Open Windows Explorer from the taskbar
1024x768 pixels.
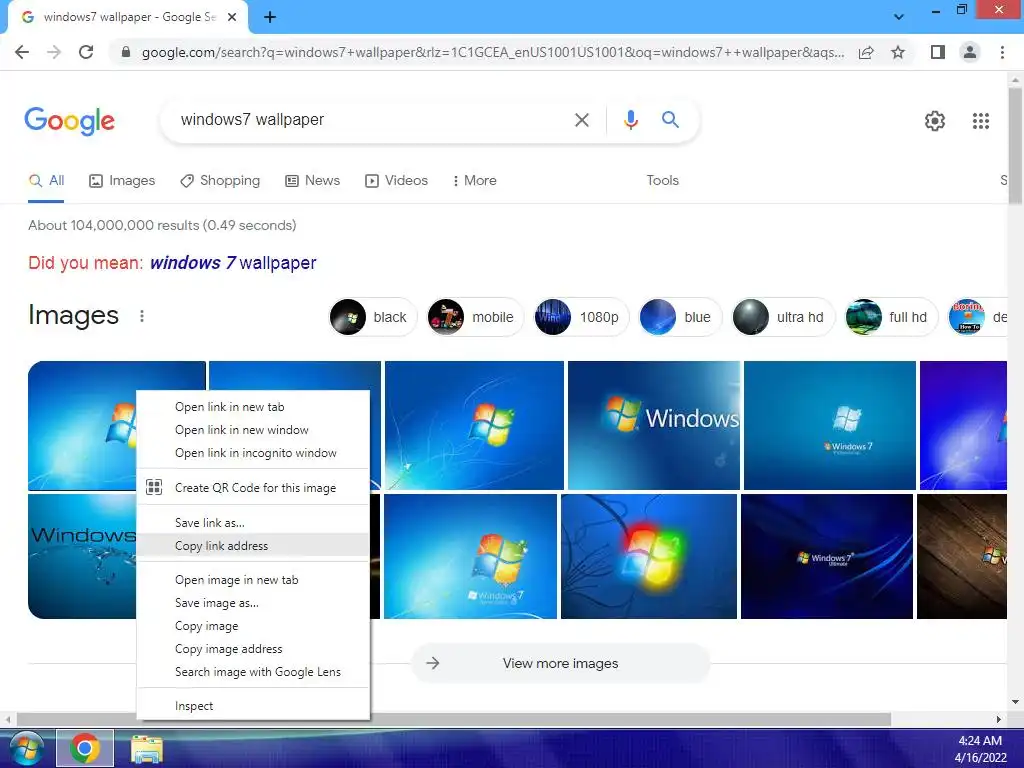(x=147, y=749)
